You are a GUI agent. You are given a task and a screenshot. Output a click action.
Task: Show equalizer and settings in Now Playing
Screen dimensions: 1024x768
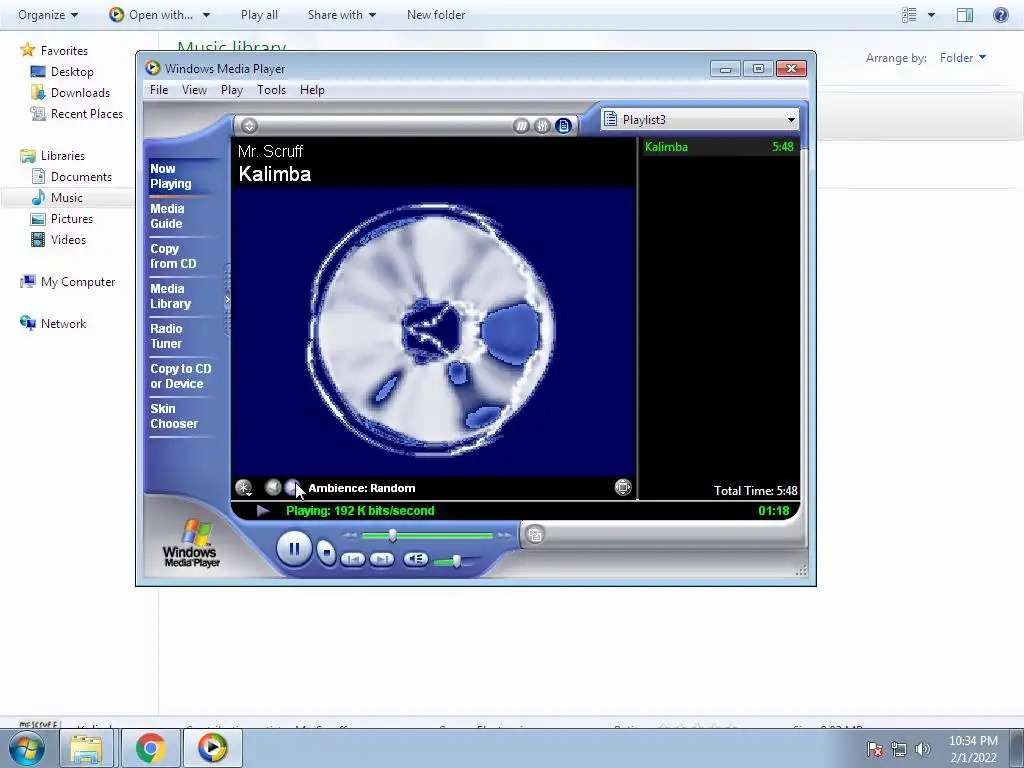point(542,126)
